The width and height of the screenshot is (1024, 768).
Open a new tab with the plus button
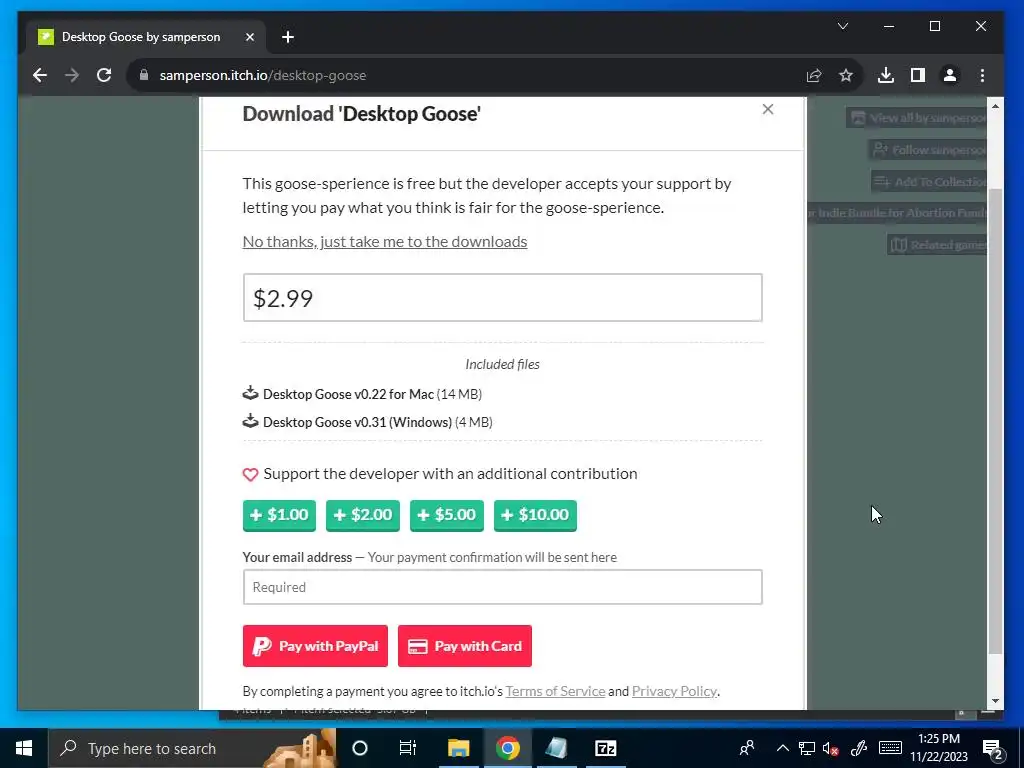(287, 37)
